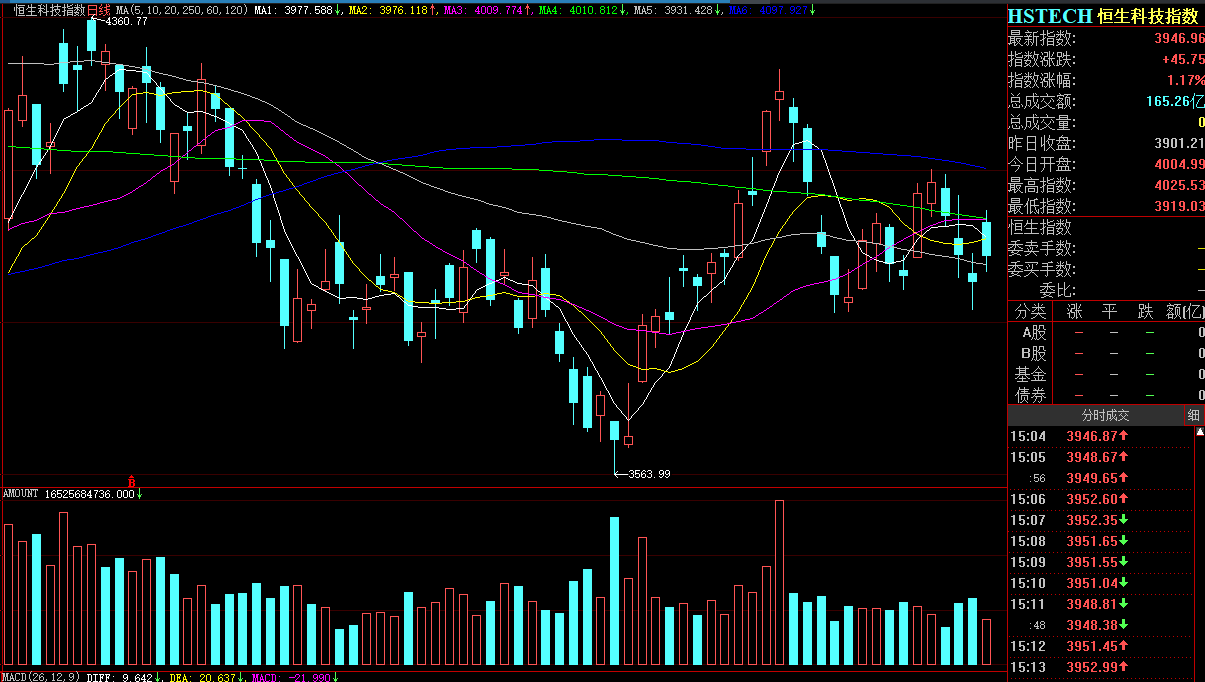Select the 日线 daily period label
1205x682 pixels.
(x=99, y=10)
